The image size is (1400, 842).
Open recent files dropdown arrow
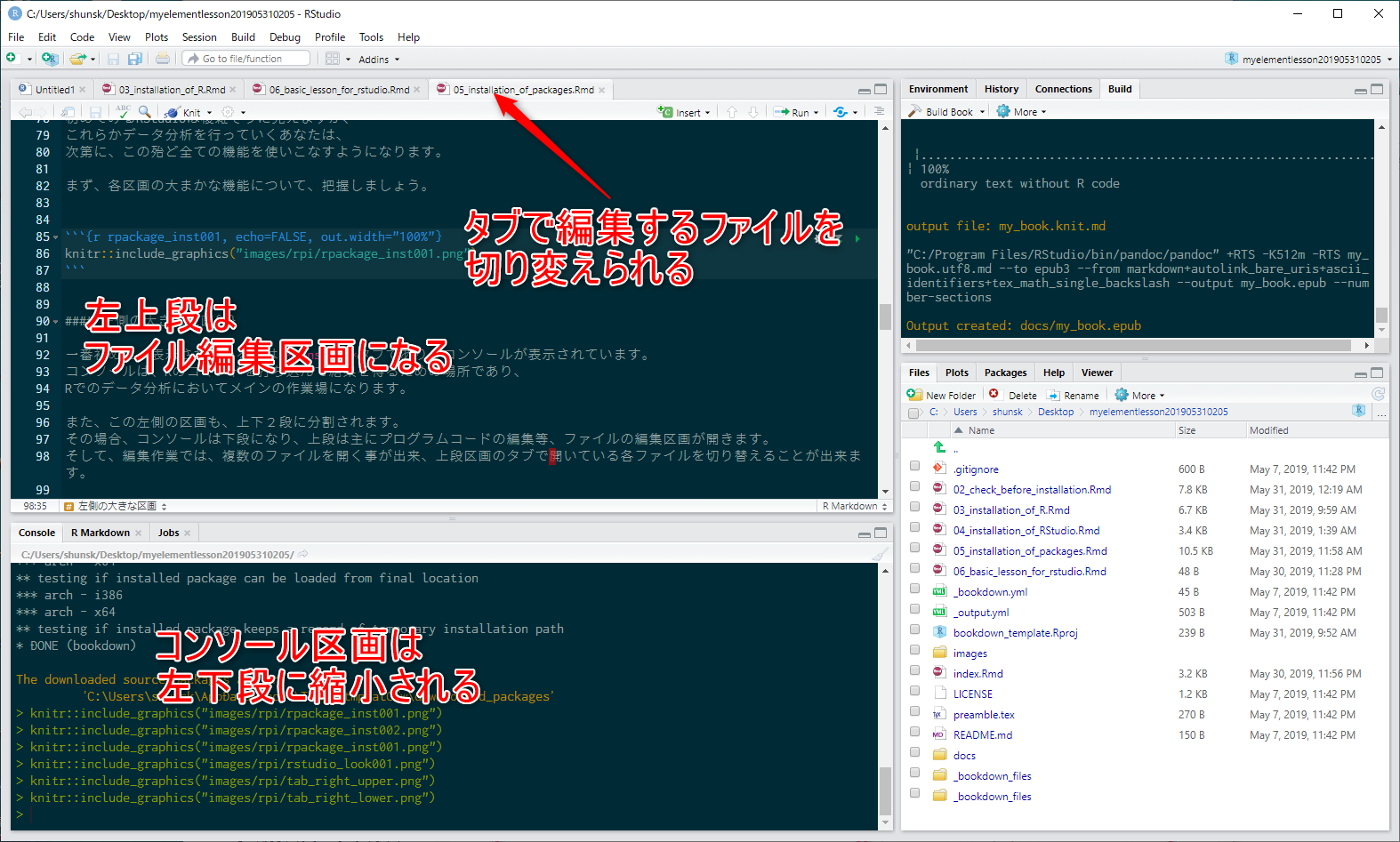(93, 60)
